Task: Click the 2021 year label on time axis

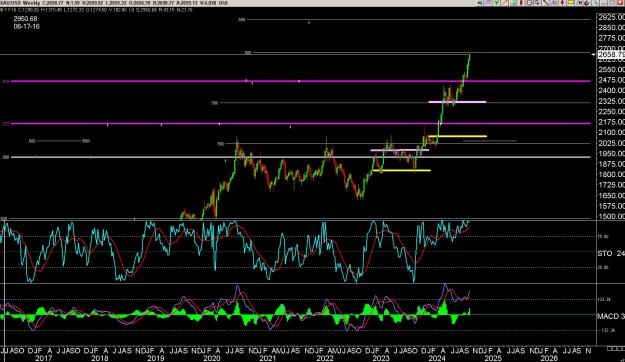Action: pos(268,358)
